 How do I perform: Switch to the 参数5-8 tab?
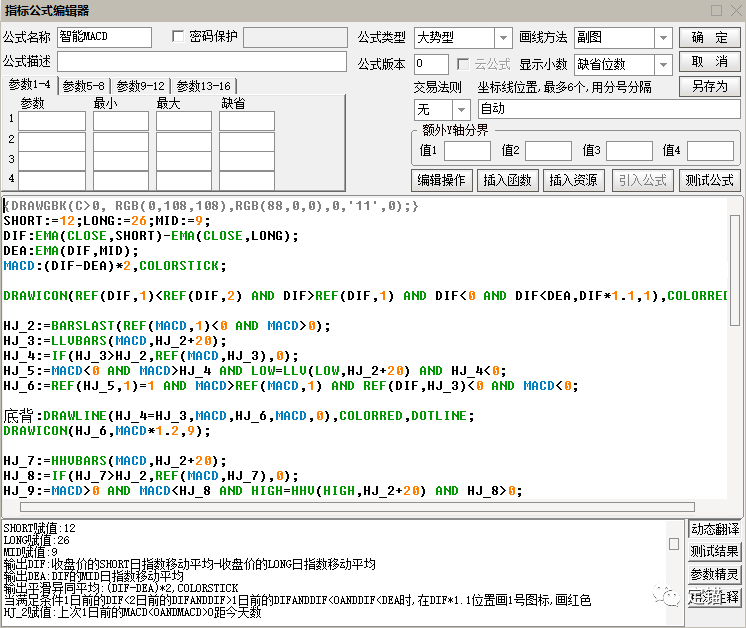pyautogui.click(x=84, y=86)
